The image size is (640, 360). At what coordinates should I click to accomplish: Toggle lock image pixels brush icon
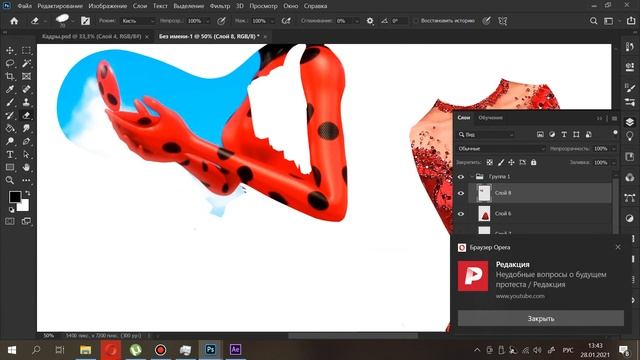coord(501,162)
